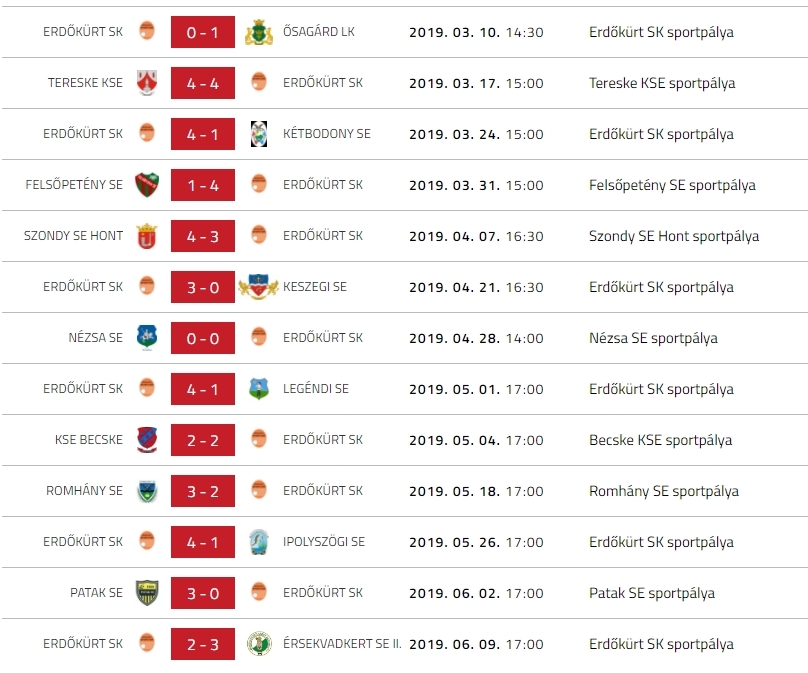Click the Legéndi SE club logo
The width and height of the screenshot is (808, 673).
[259, 389]
